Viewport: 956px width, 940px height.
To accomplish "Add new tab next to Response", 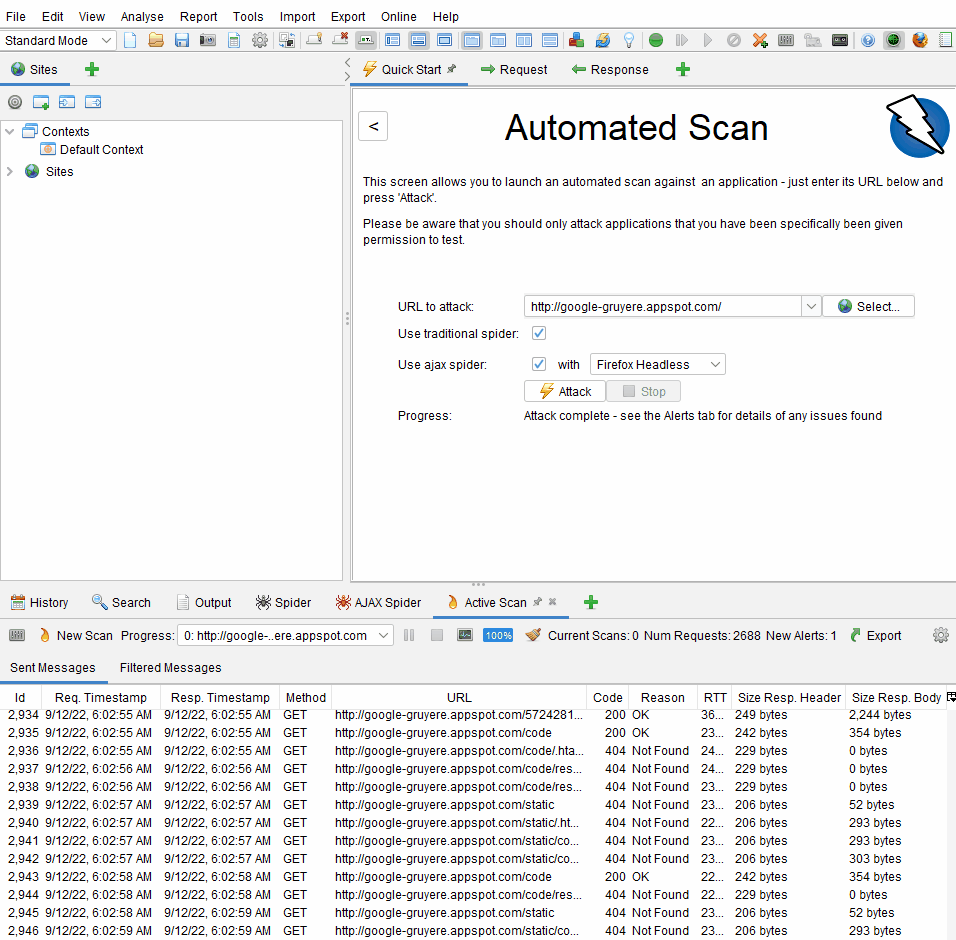I will pos(683,69).
